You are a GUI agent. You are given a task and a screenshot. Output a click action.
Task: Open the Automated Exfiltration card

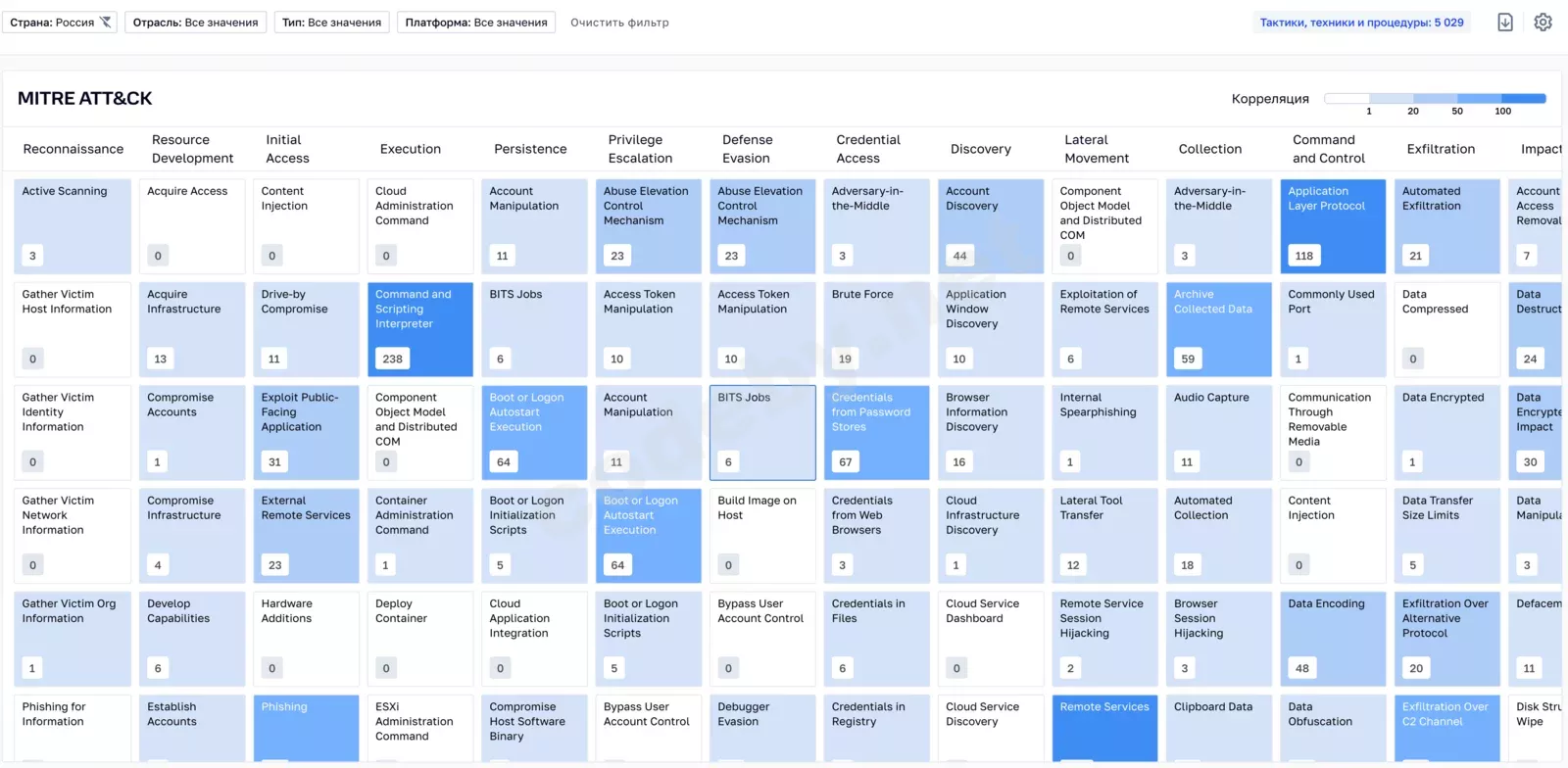point(1447,226)
